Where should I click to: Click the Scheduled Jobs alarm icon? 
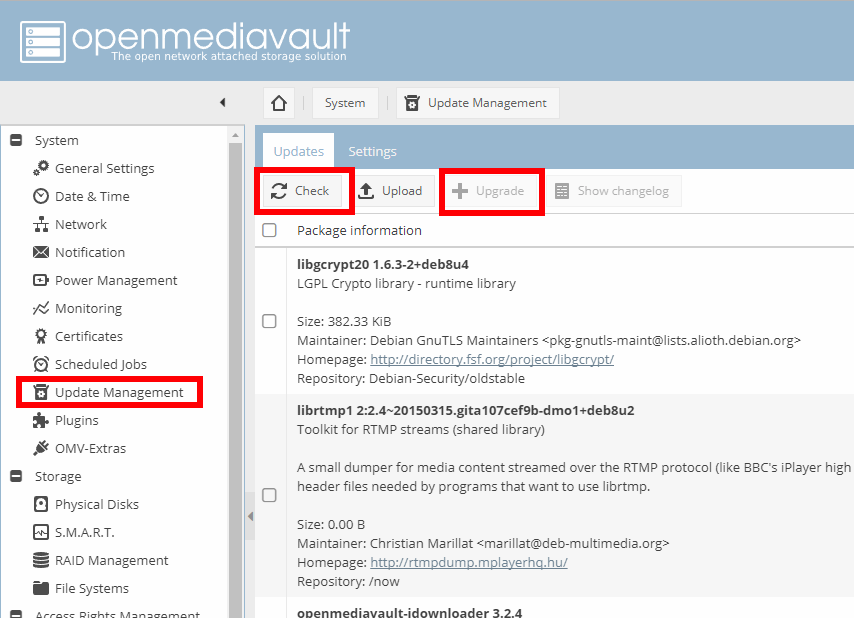pos(41,364)
